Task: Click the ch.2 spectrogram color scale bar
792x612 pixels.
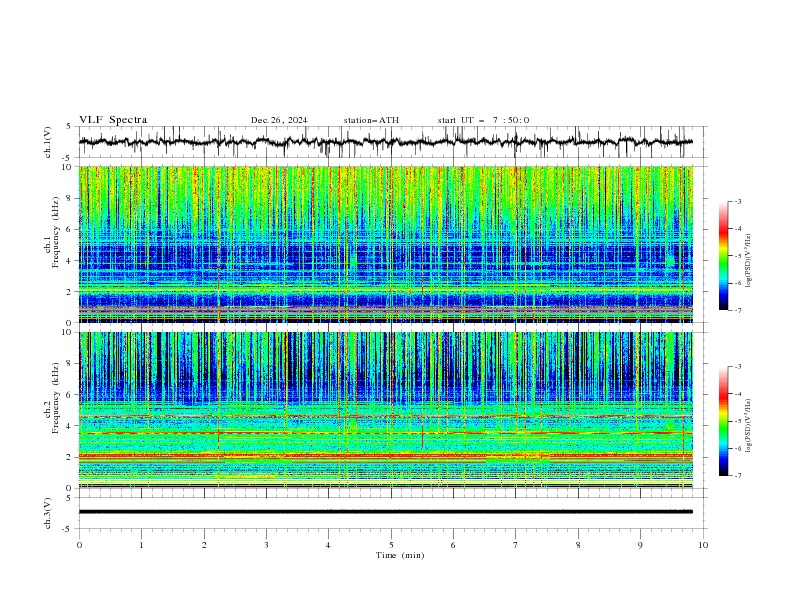Action: click(723, 421)
